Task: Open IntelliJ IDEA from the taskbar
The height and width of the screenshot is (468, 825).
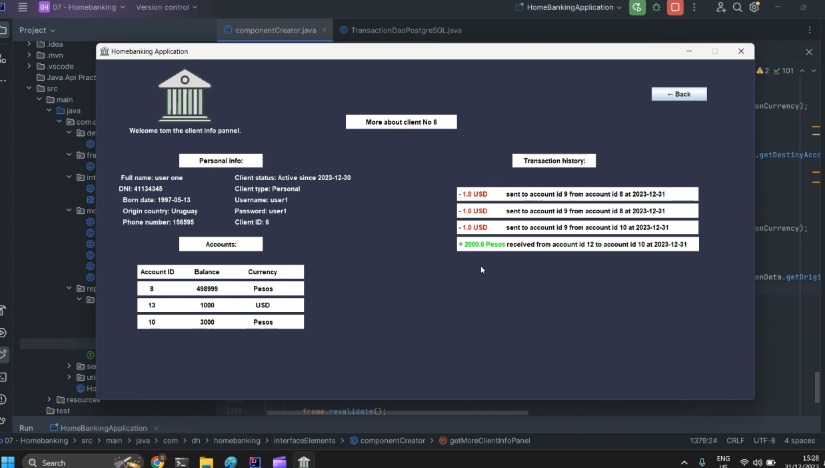Action: click(255, 462)
